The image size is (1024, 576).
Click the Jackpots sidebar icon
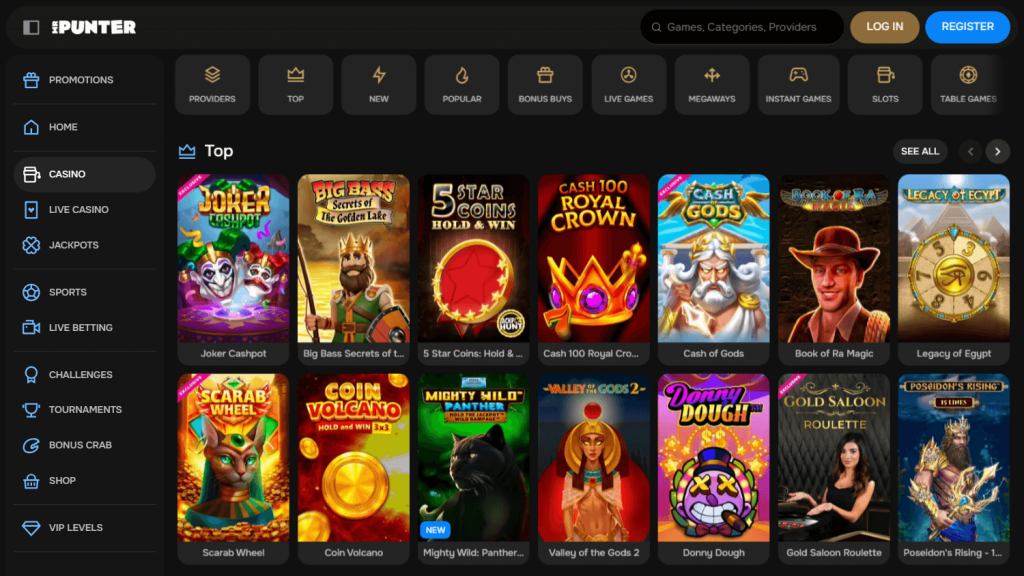pos(31,245)
